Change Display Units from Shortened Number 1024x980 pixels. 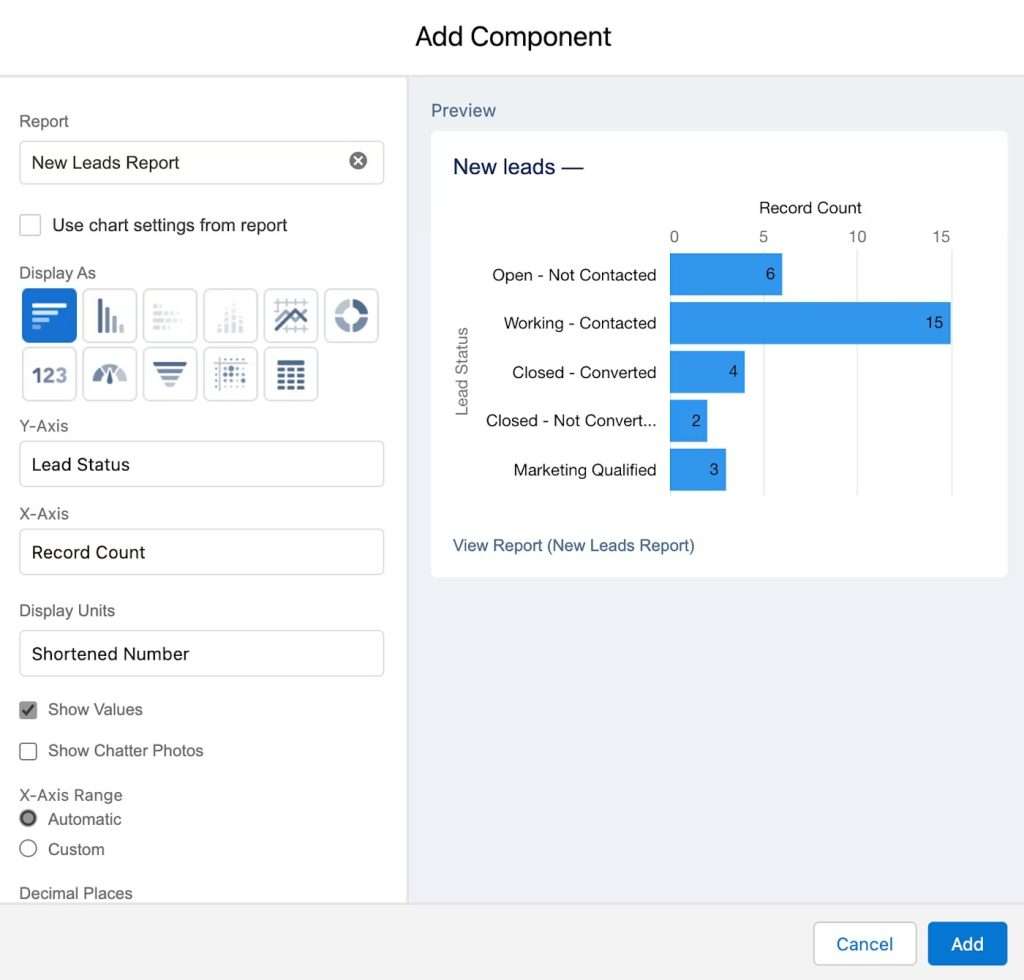(x=201, y=653)
